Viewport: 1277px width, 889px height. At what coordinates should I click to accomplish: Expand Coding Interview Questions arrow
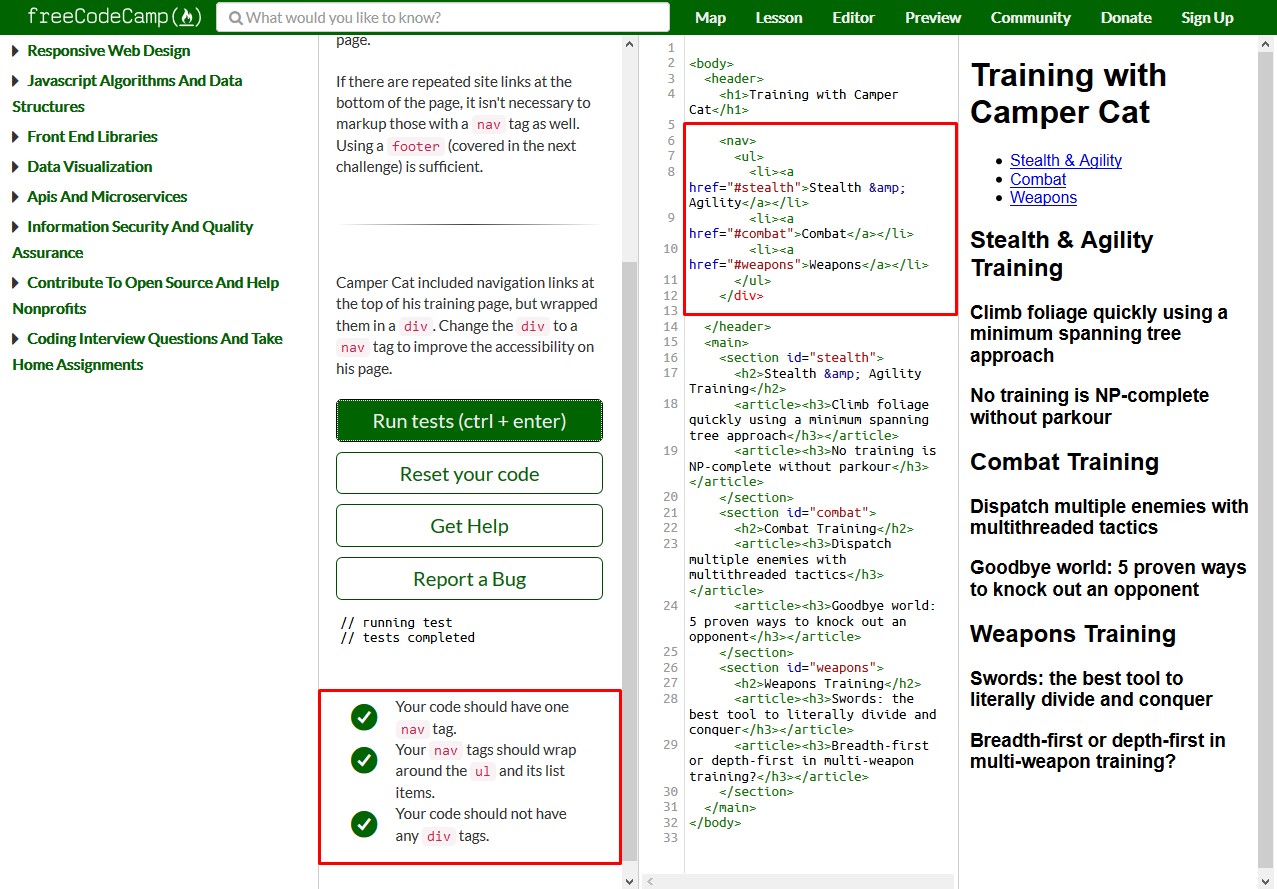point(16,339)
